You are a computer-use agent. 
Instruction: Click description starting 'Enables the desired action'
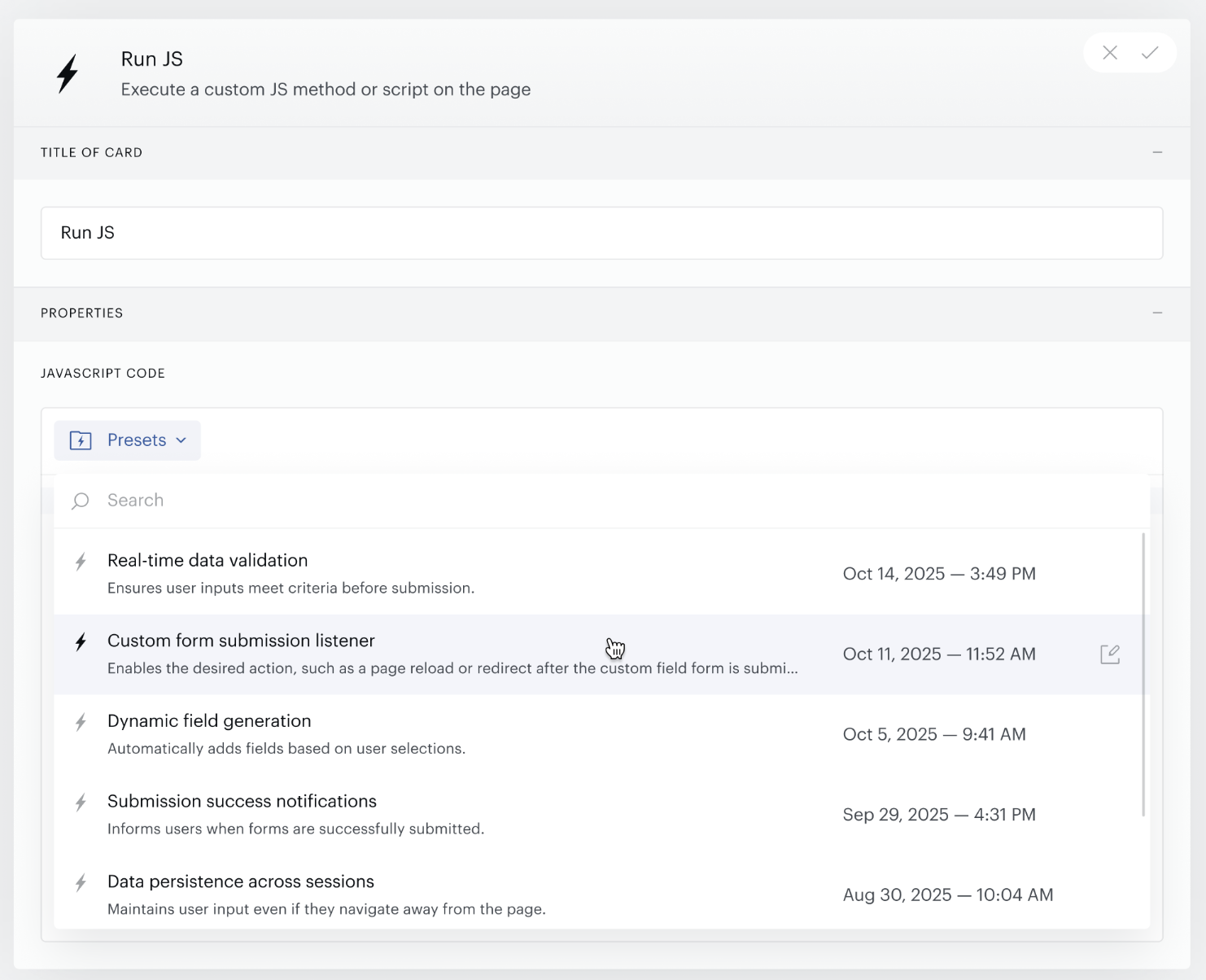click(452, 668)
